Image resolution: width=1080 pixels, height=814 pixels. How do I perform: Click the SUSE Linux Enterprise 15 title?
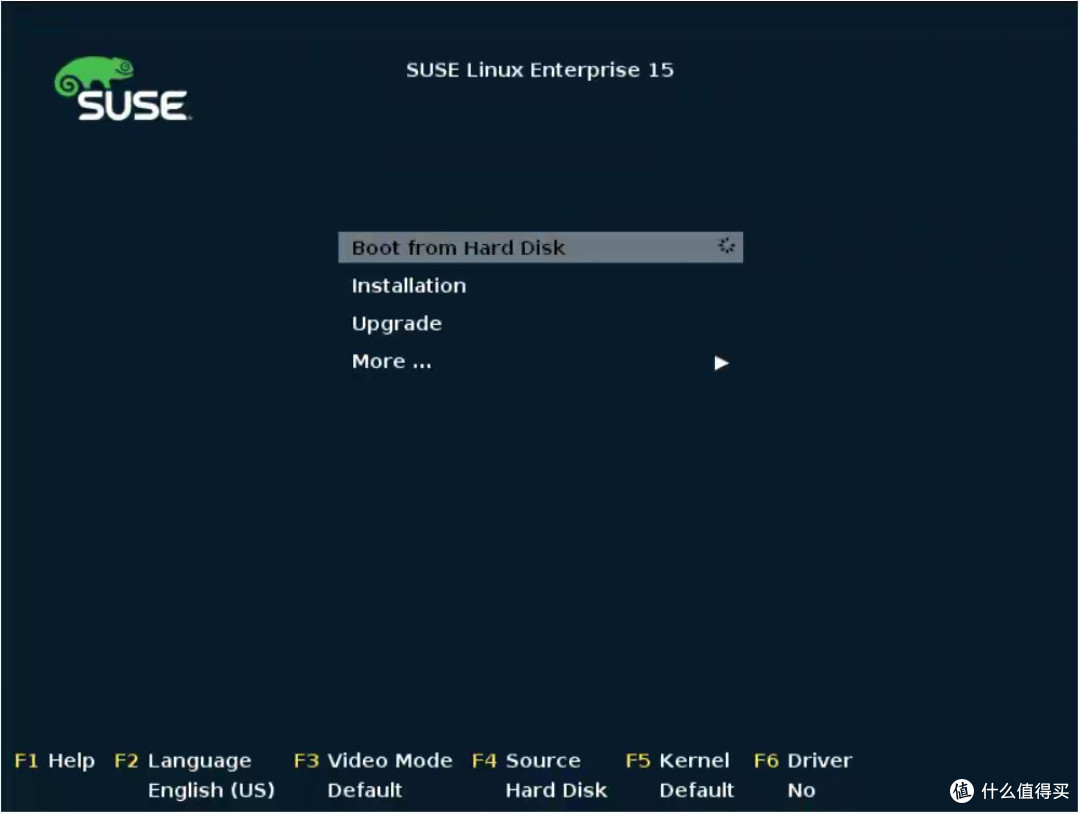click(539, 70)
